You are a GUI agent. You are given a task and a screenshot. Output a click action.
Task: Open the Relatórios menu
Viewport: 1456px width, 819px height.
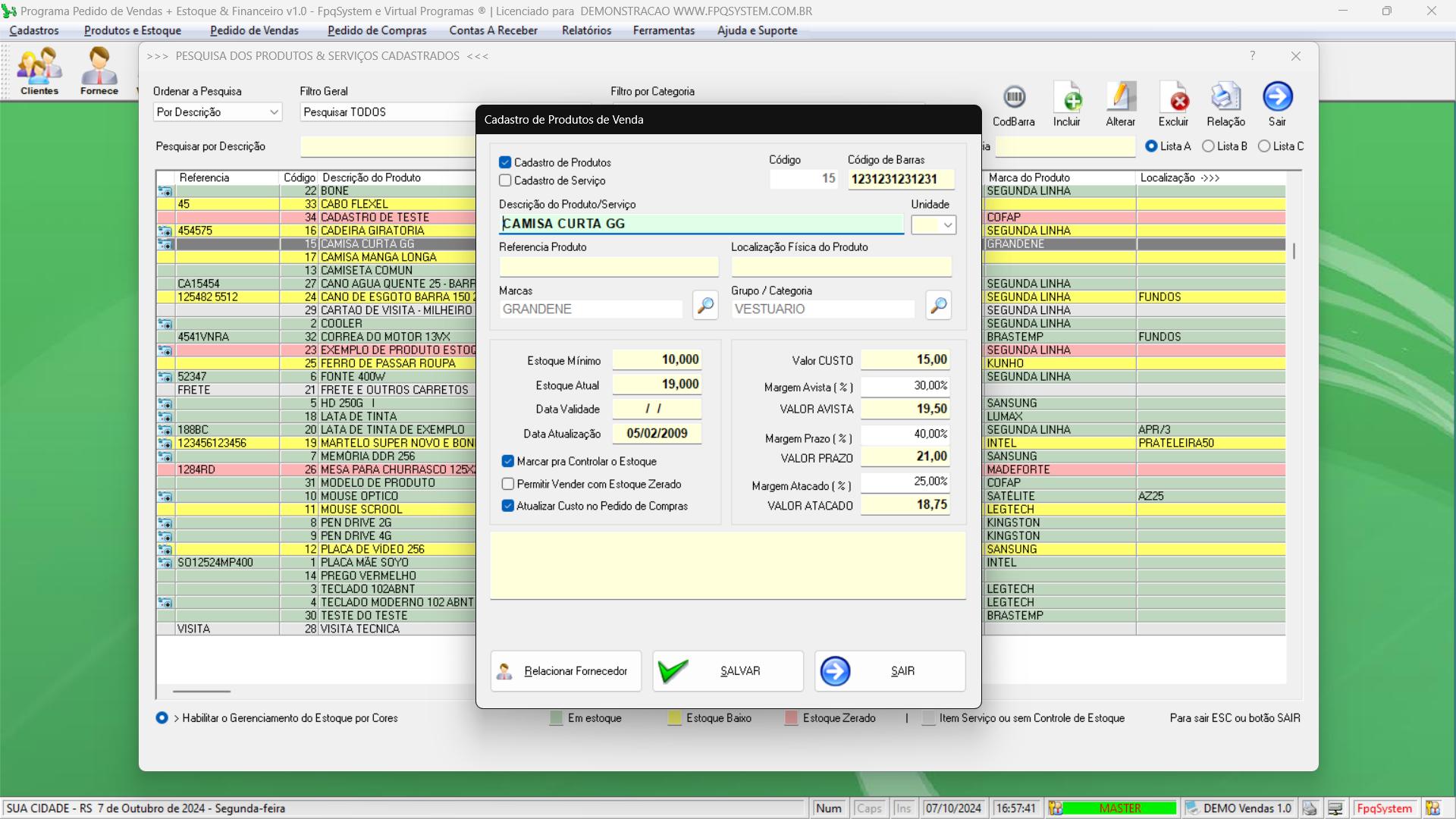coord(586,30)
